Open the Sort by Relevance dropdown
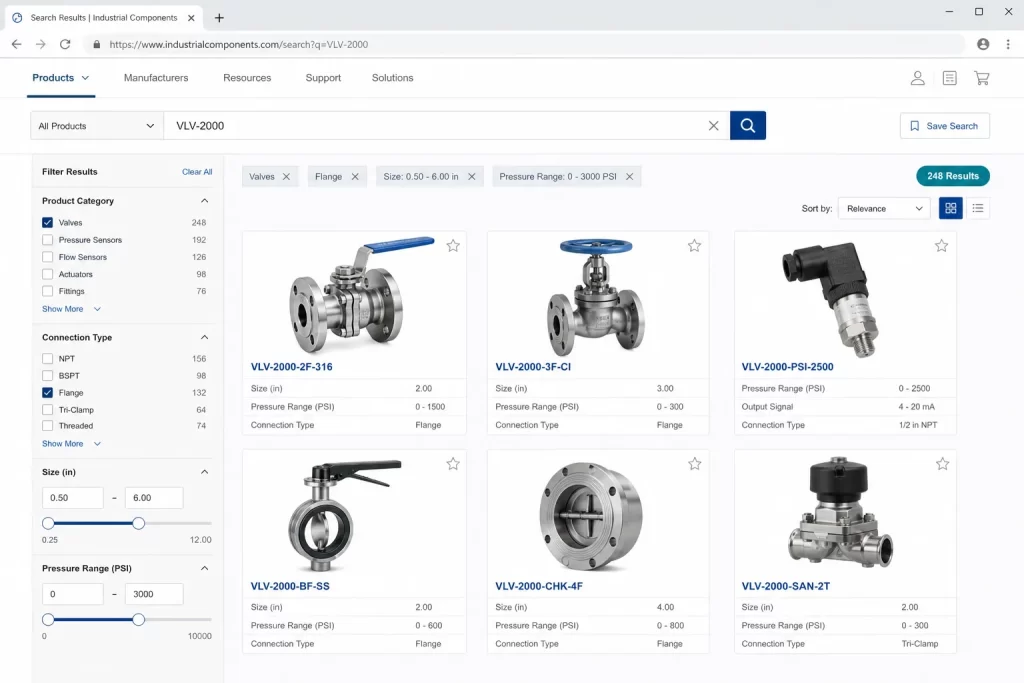Viewport: 1024px width, 683px height. click(884, 208)
